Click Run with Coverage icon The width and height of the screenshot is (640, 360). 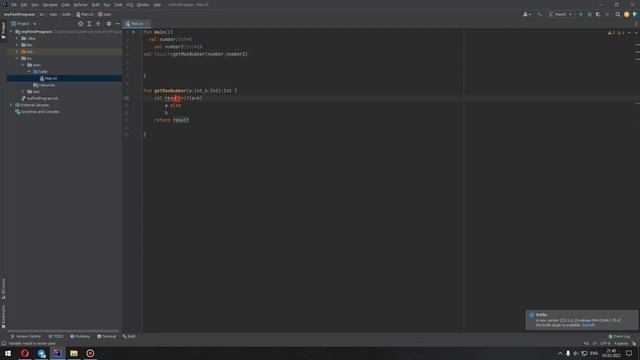598,14
